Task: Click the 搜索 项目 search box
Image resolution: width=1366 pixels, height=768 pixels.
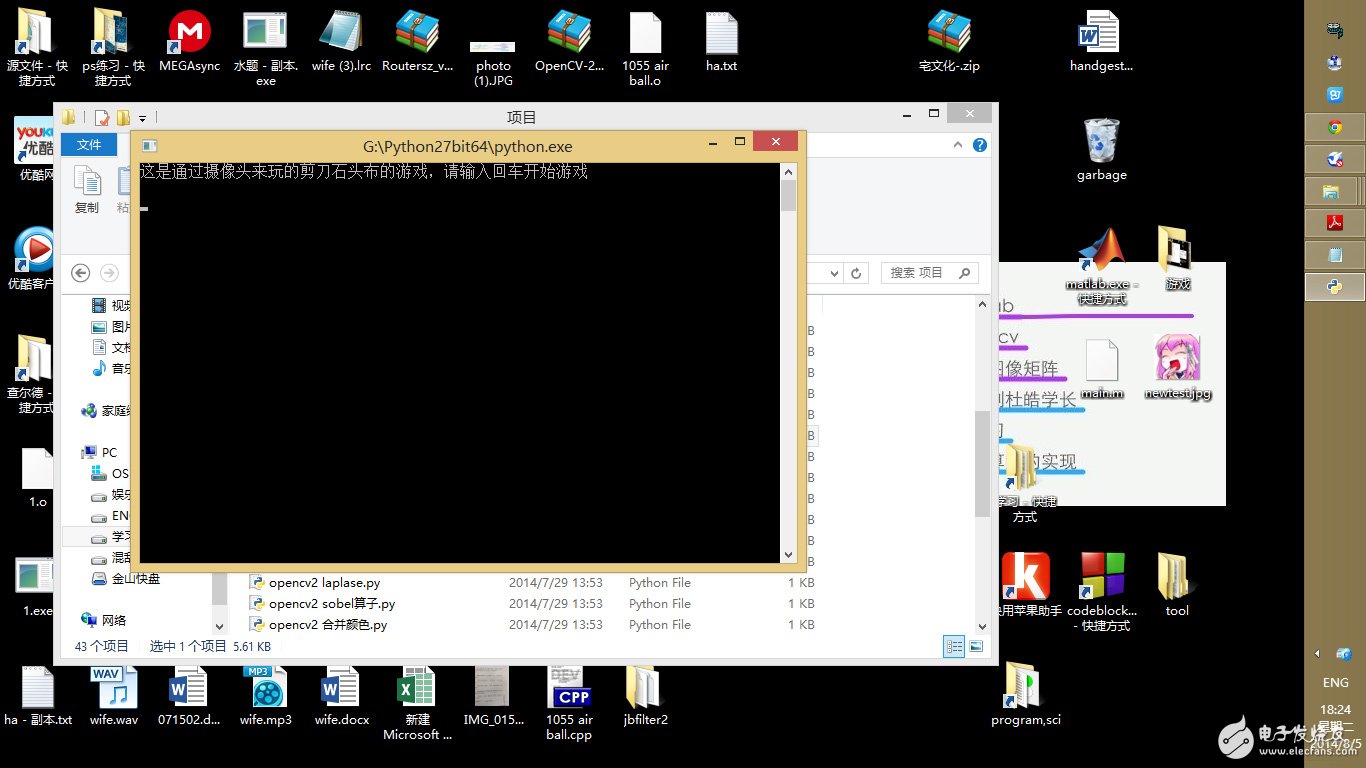Action: (920, 273)
